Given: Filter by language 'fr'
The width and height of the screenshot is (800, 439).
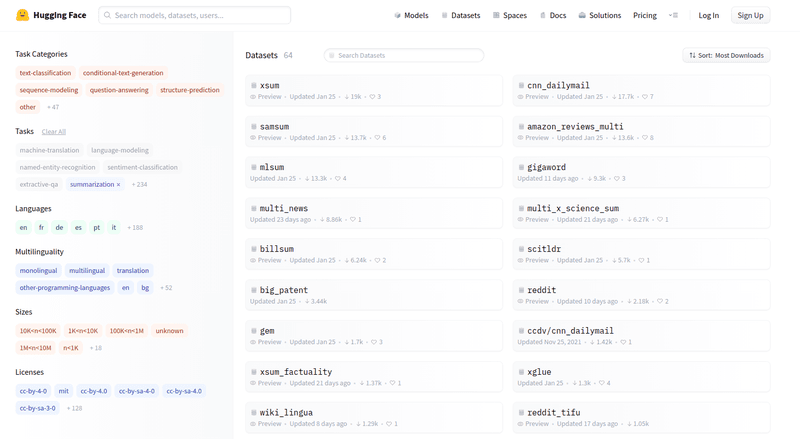Looking at the screenshot, I should tap(41, 228).
